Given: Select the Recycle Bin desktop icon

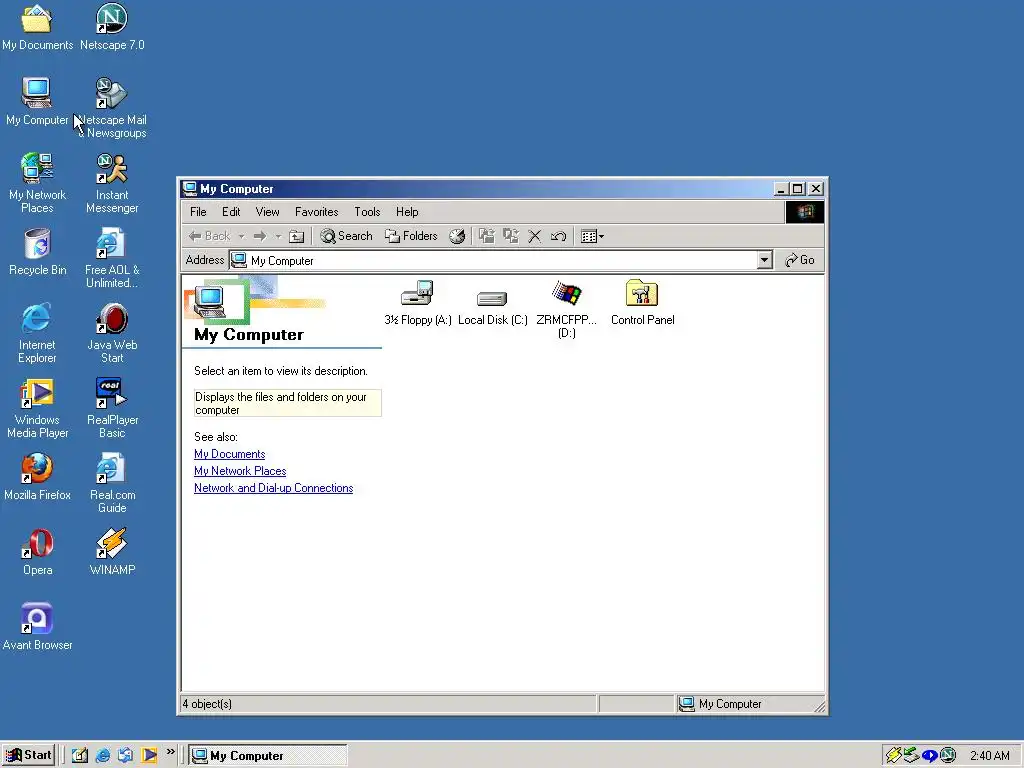Looking at the screenshot, I should click(37, 253).
